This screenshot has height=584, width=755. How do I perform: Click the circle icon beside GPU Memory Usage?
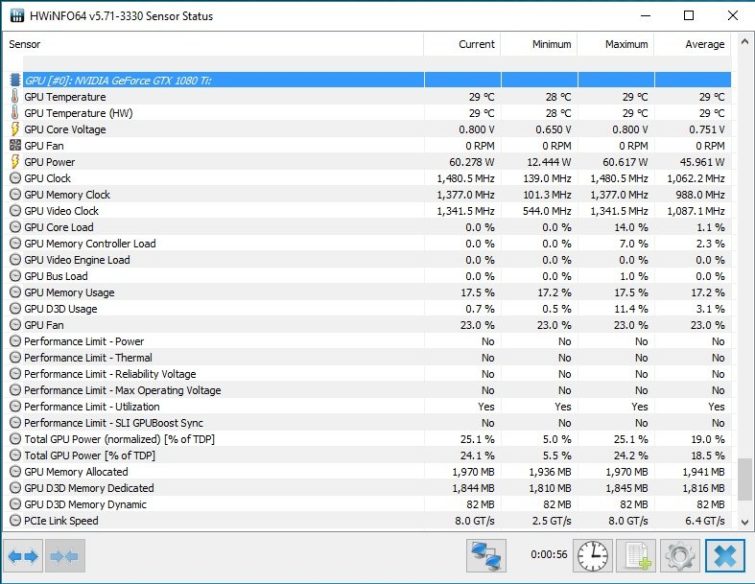[15, 292]
